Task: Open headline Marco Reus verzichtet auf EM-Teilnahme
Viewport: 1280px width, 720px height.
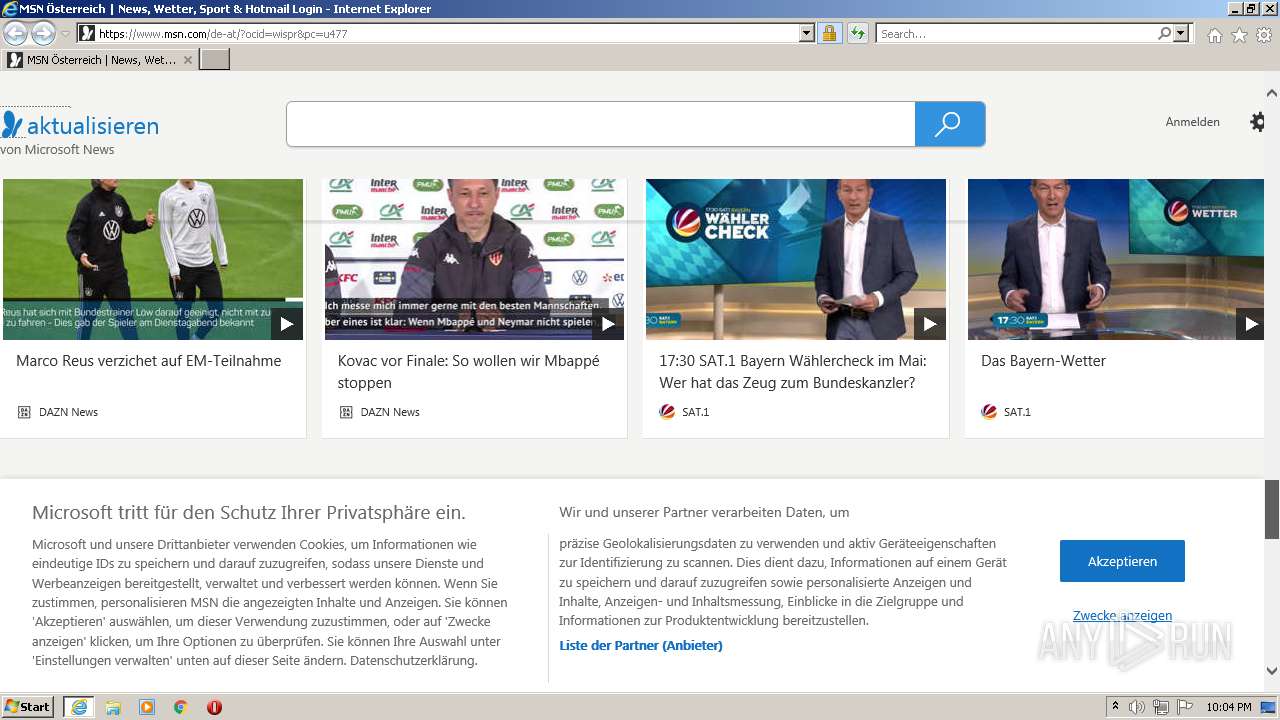Action: coord(149,361)
